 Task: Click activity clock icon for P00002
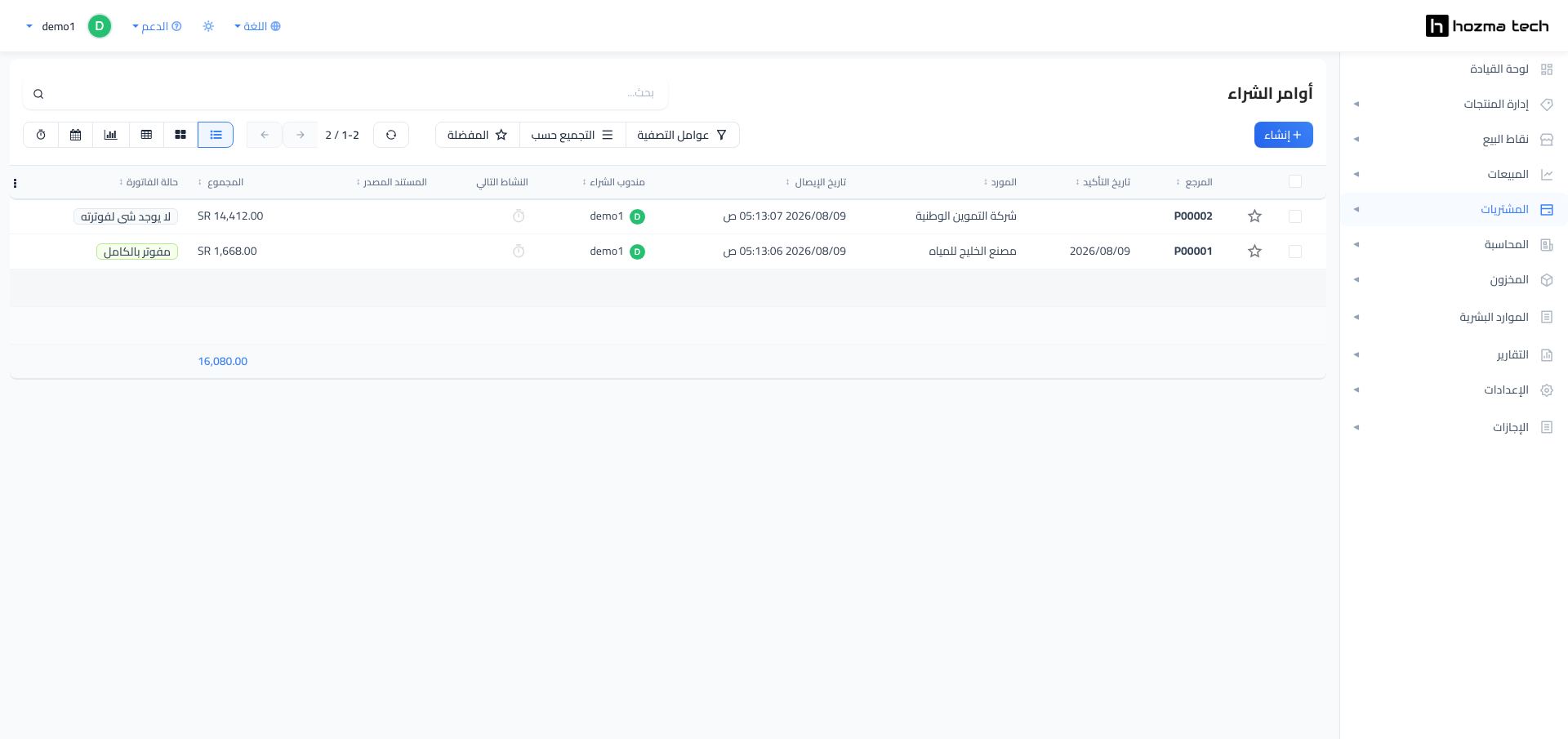pyautogui.click(x=519, y=216)
